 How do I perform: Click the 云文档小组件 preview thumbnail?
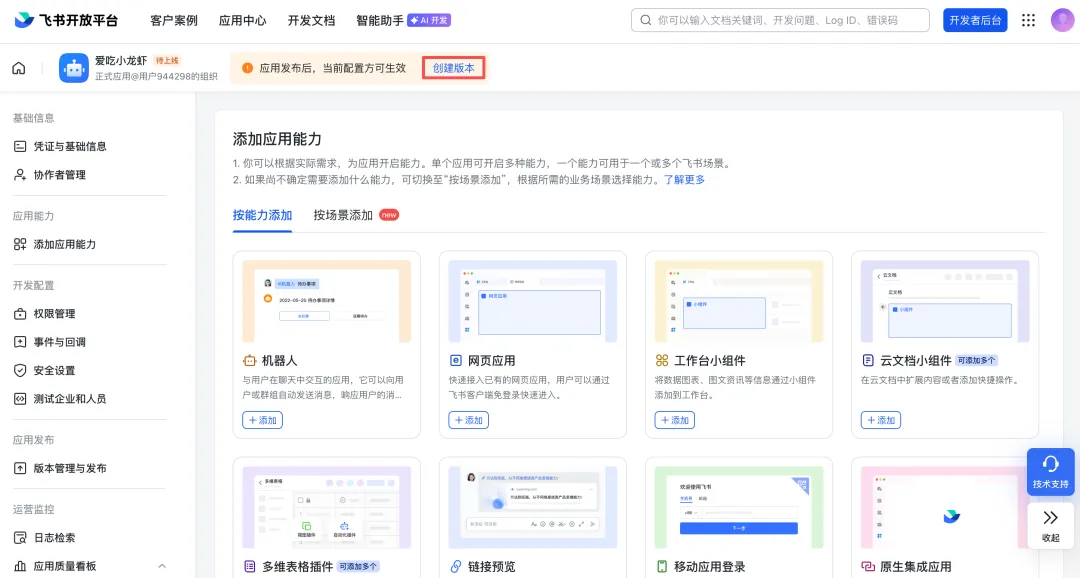click(x=945, y=301)
